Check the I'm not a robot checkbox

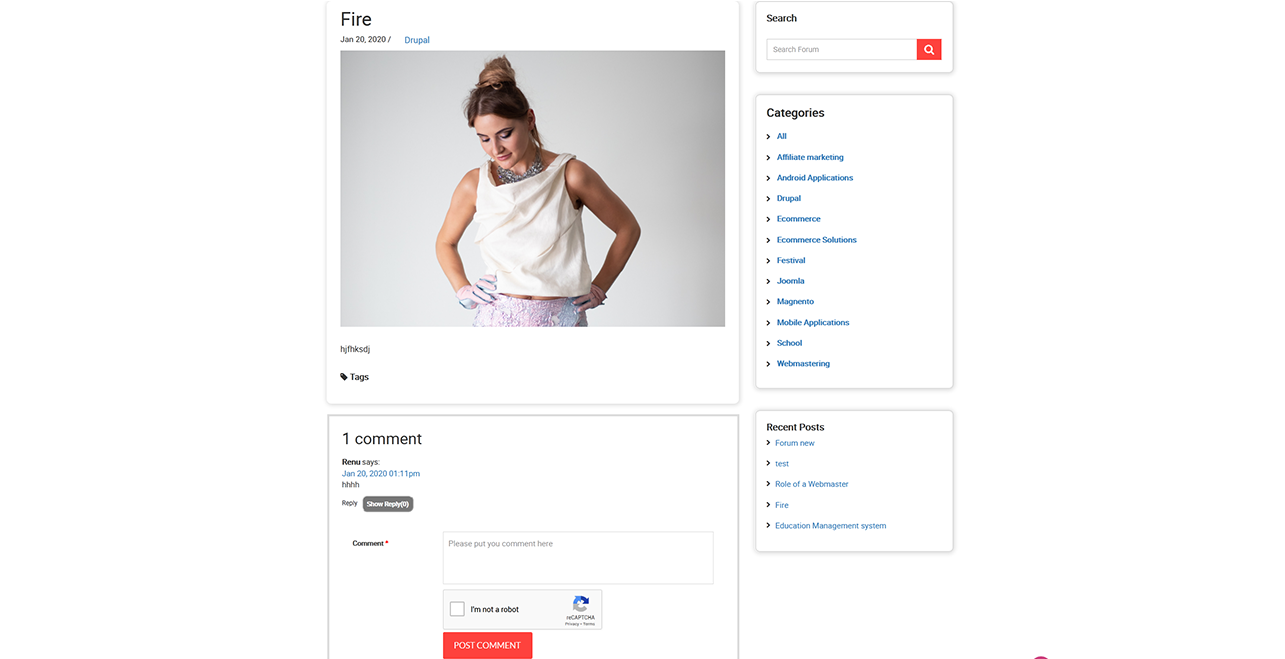click(x=457, y=609)
